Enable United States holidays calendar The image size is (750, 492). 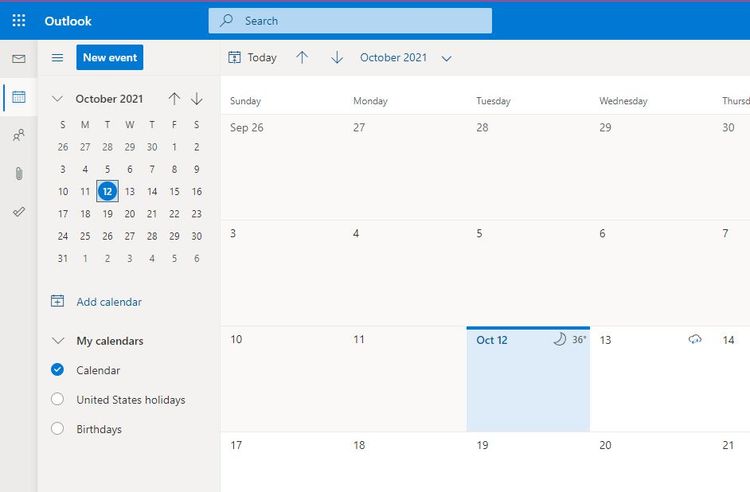57,399
